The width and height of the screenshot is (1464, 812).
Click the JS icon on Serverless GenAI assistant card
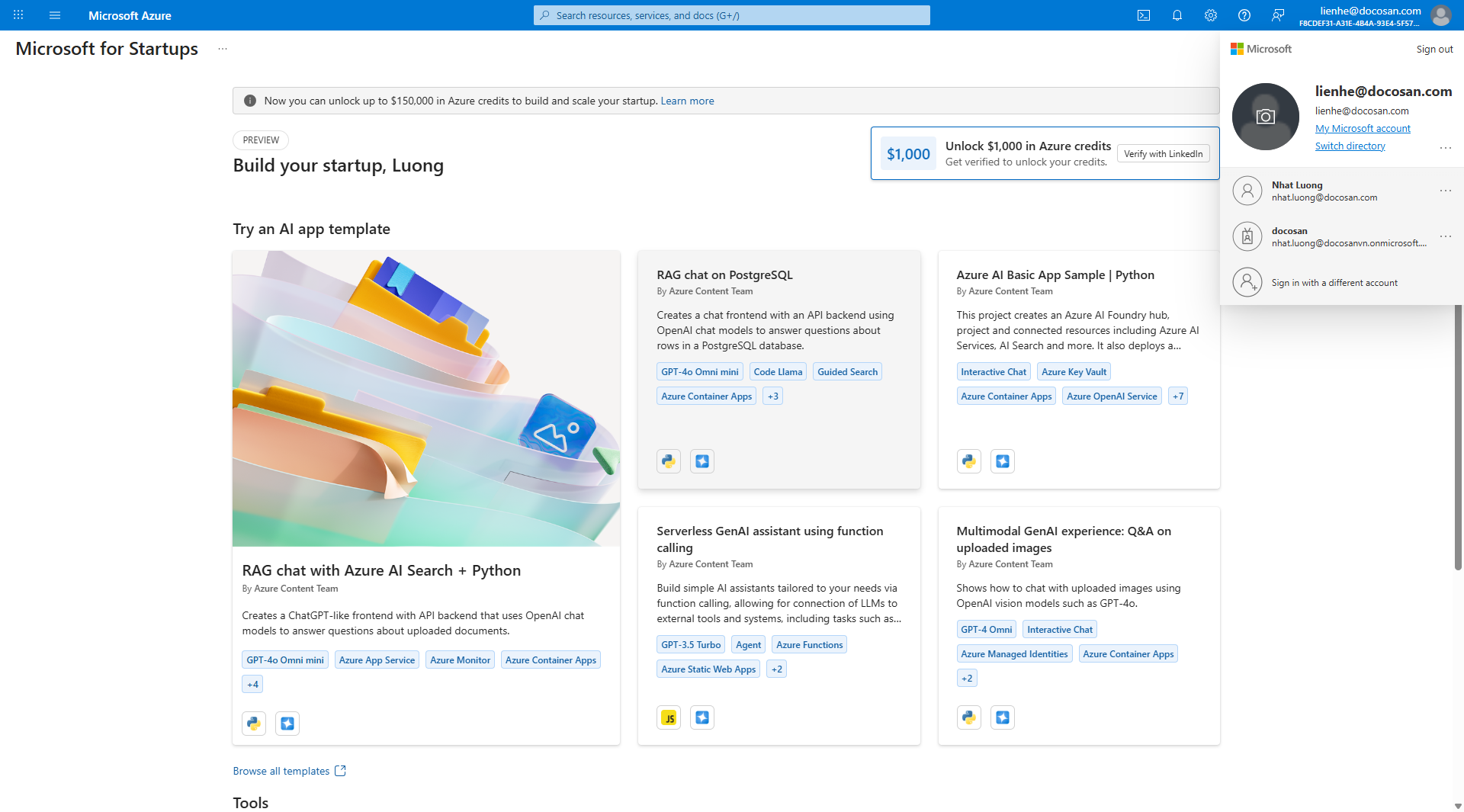[x=669, y=717]
